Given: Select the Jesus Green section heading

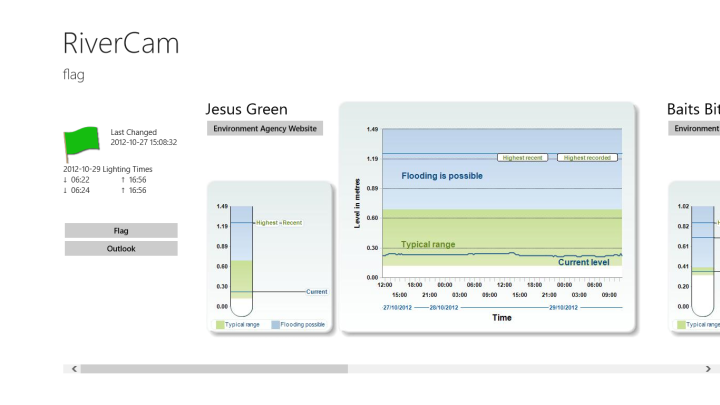Looking at the screenshot, I should point(246,109).
